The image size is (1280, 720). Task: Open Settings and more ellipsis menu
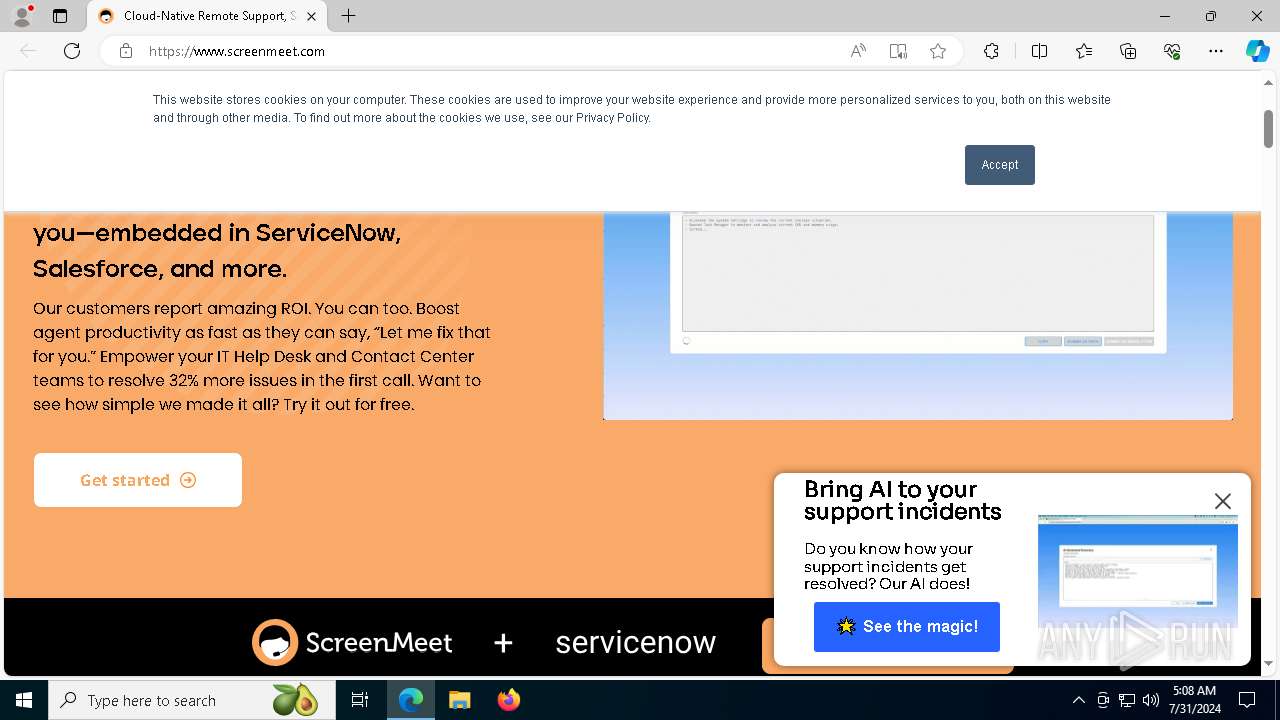pyautogui.click(x=1216, y=51)
